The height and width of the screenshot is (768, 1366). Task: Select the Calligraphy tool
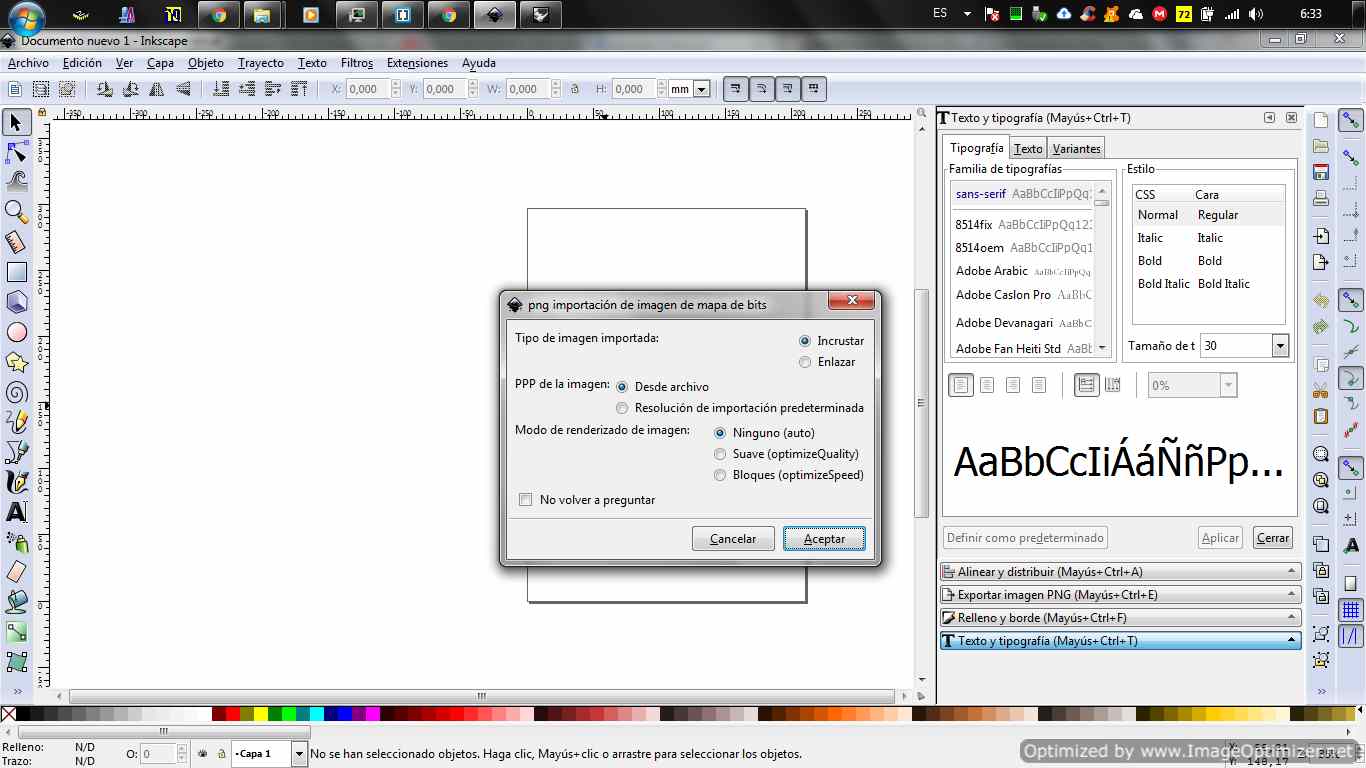16,482
